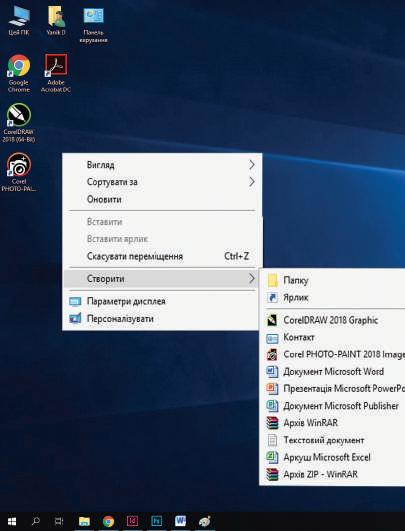405x531 pixels.
Task: Click the Windows Start button
Action: [x=12, y=521]
